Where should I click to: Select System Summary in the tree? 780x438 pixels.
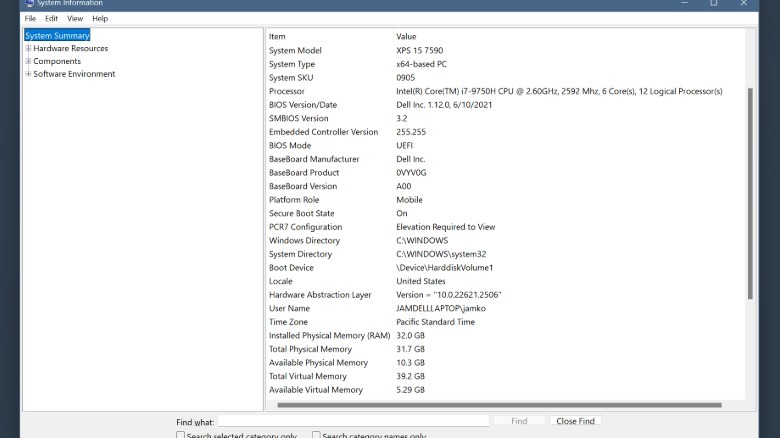pos(57,35)
